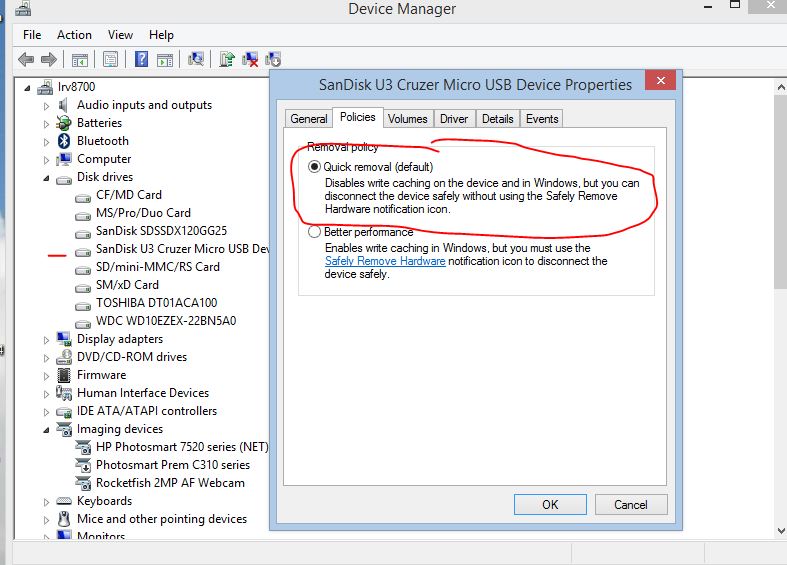Click the Uninstall device toolbar icon
787x565 pixels.
[x=250, y=59]
